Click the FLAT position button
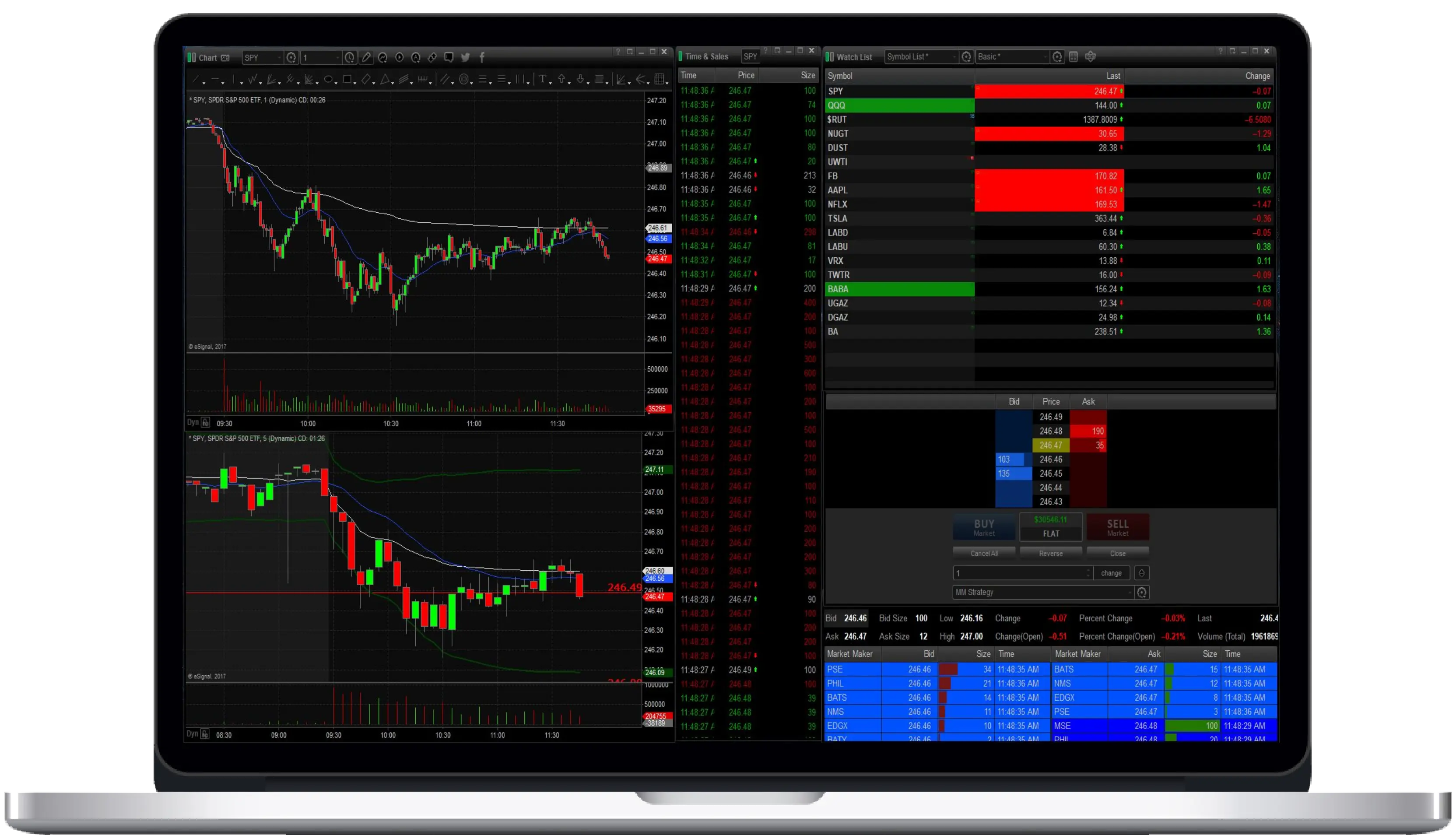The width and height of the screenshot is (1456, 835). coord(1051,527)
